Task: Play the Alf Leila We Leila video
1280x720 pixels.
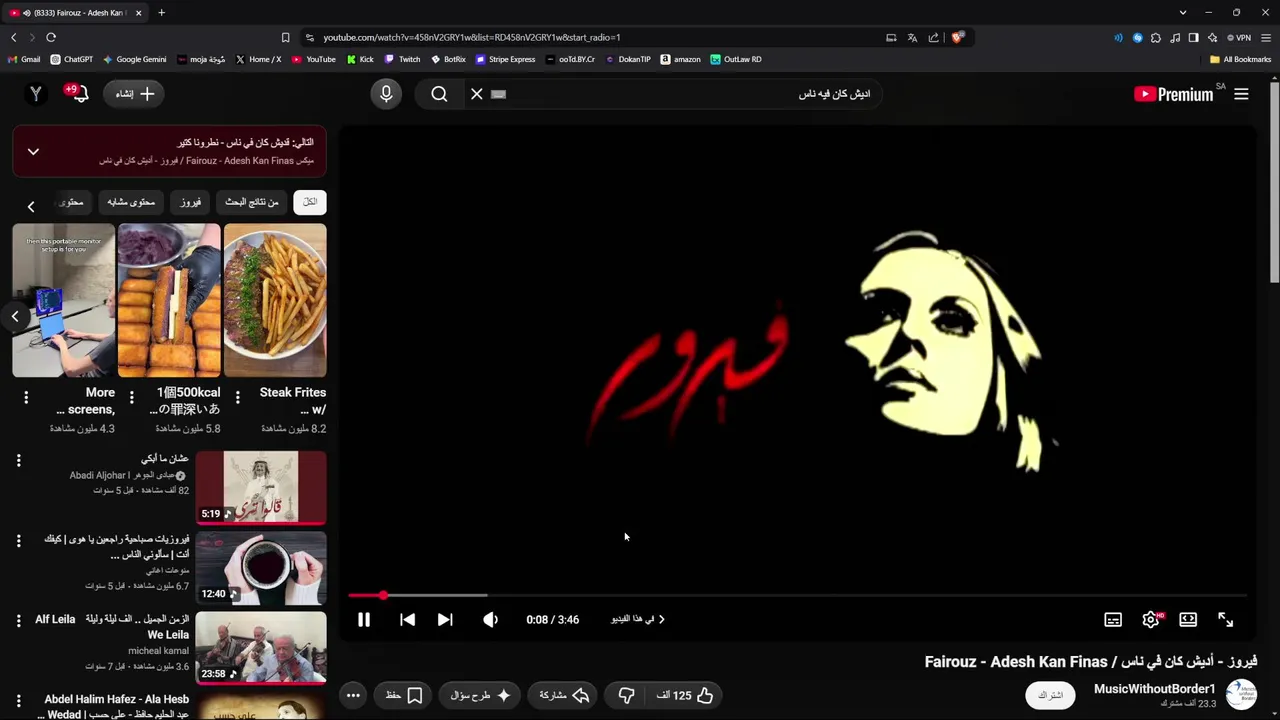Action: [261, 648]
